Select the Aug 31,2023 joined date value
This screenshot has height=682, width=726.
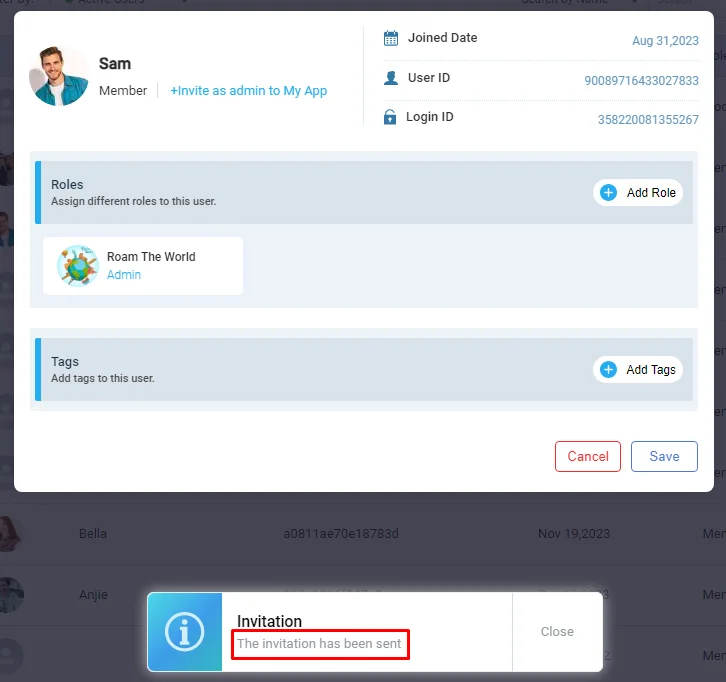(665, 41)
